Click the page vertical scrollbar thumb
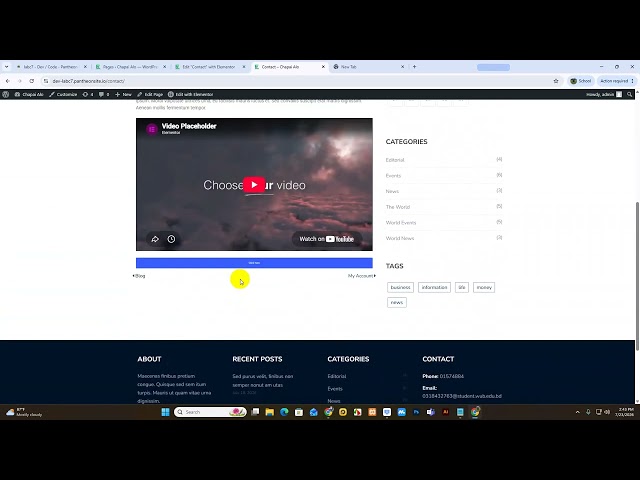The height and width of the screenshot is (480, 640). (637, 276)
